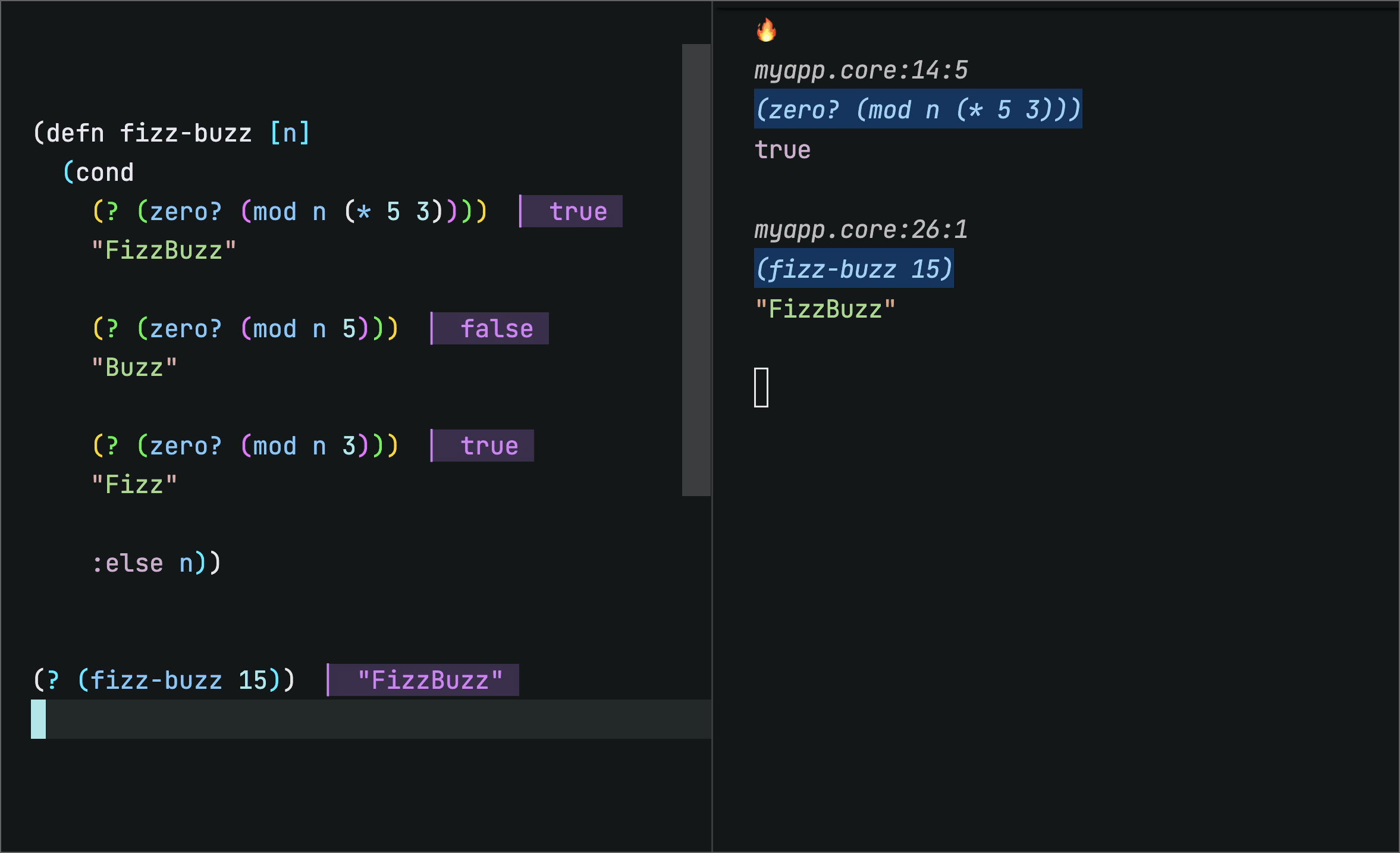Click inline "FizzBuzz" result beside fizz-buzz 15
This screenshot has height=853, width=1400.
point(423,680)
